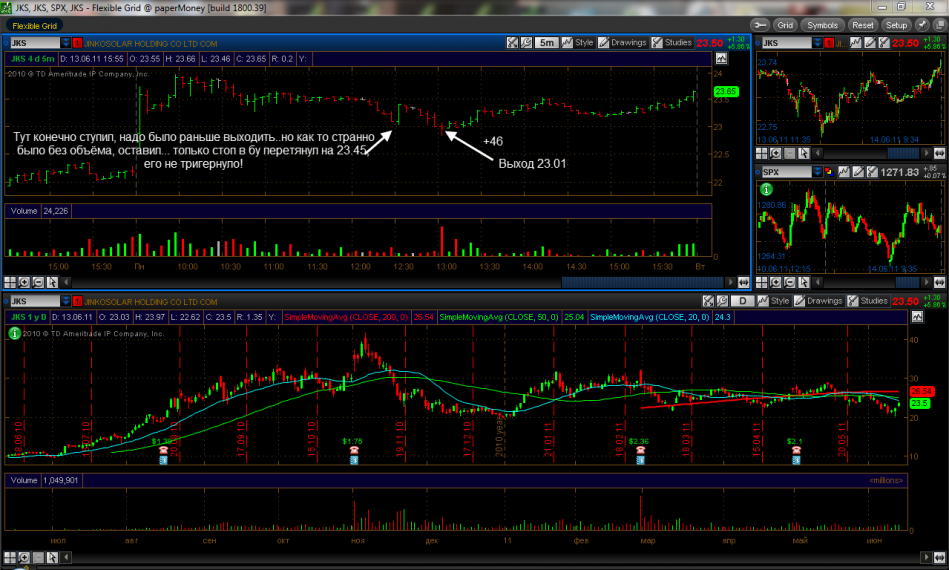
Task: Select the Flexible Grid tab
Action: (34, 25)
